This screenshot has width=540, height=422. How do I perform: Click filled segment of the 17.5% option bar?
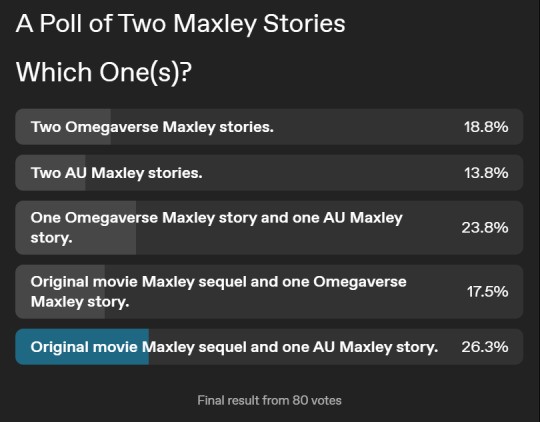tap(60, 292)
